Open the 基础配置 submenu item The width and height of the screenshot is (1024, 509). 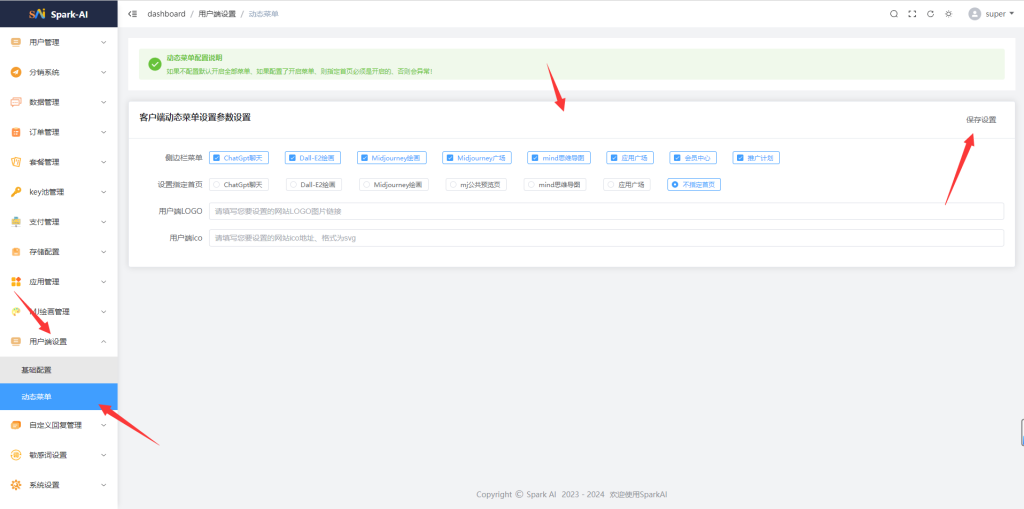(x=36, y=370)
